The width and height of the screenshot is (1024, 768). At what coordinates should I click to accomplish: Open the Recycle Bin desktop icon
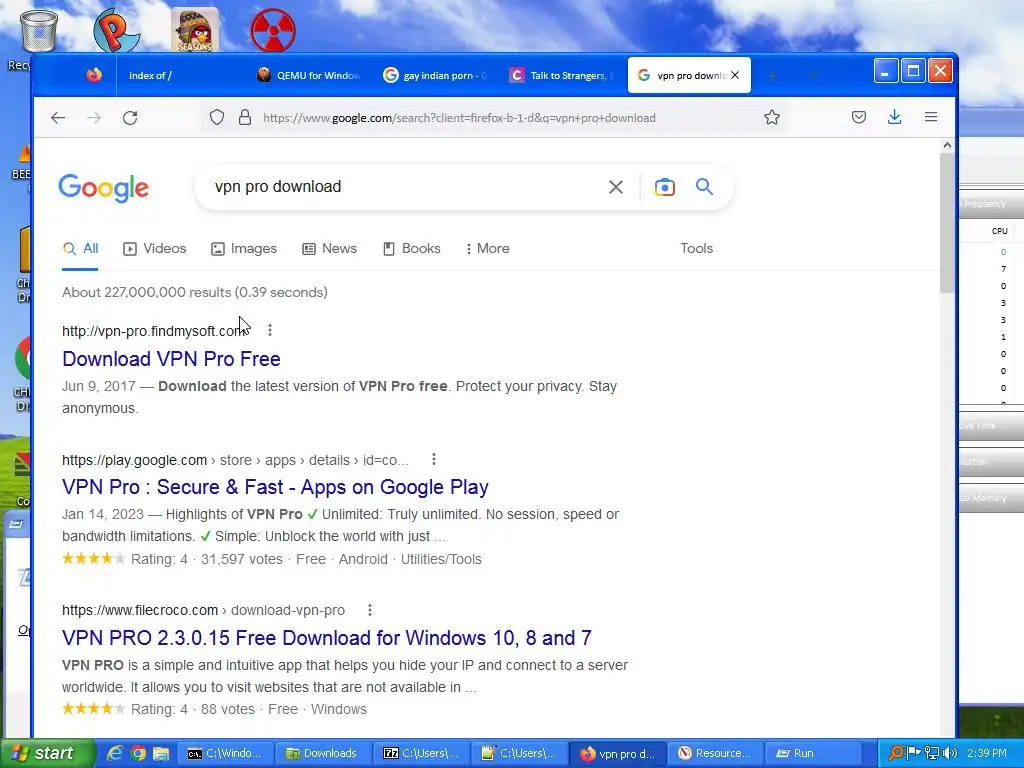coord(39,31)
